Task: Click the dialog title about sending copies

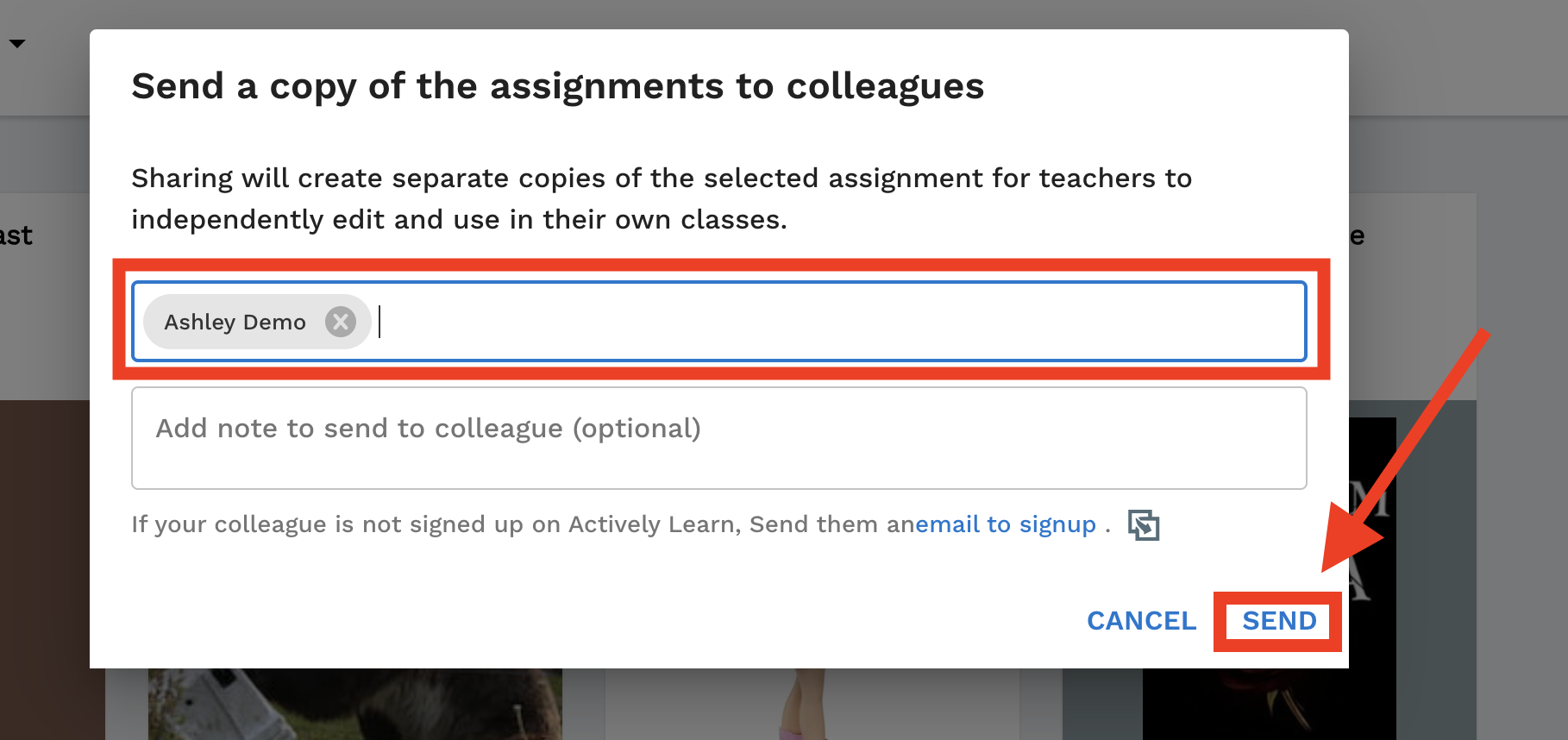Action: coord(557,86)
